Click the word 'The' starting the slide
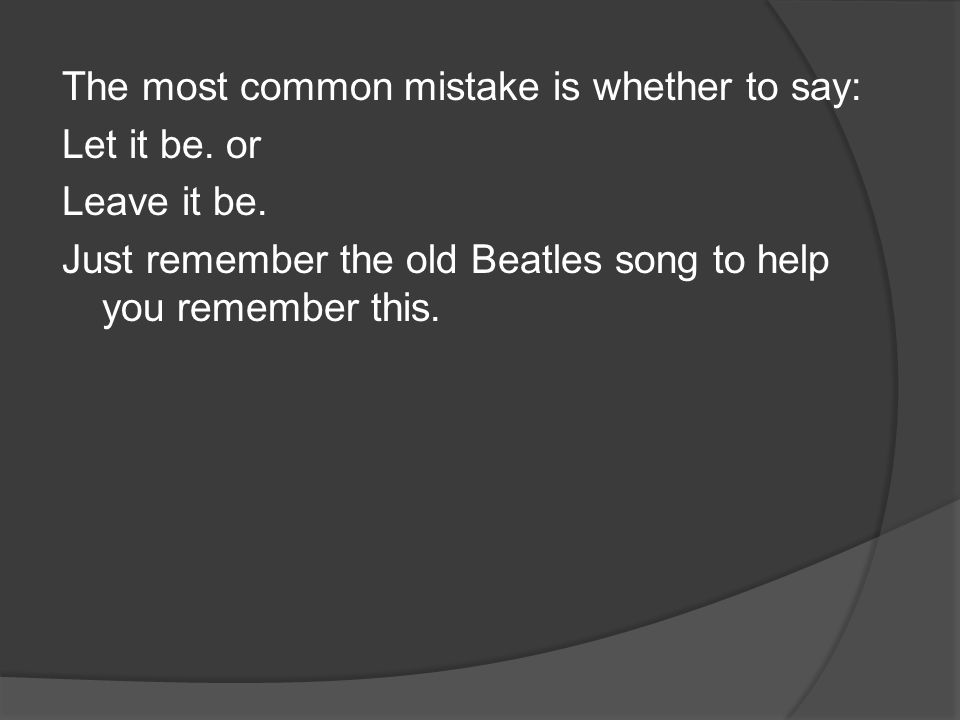 (95, 86)
